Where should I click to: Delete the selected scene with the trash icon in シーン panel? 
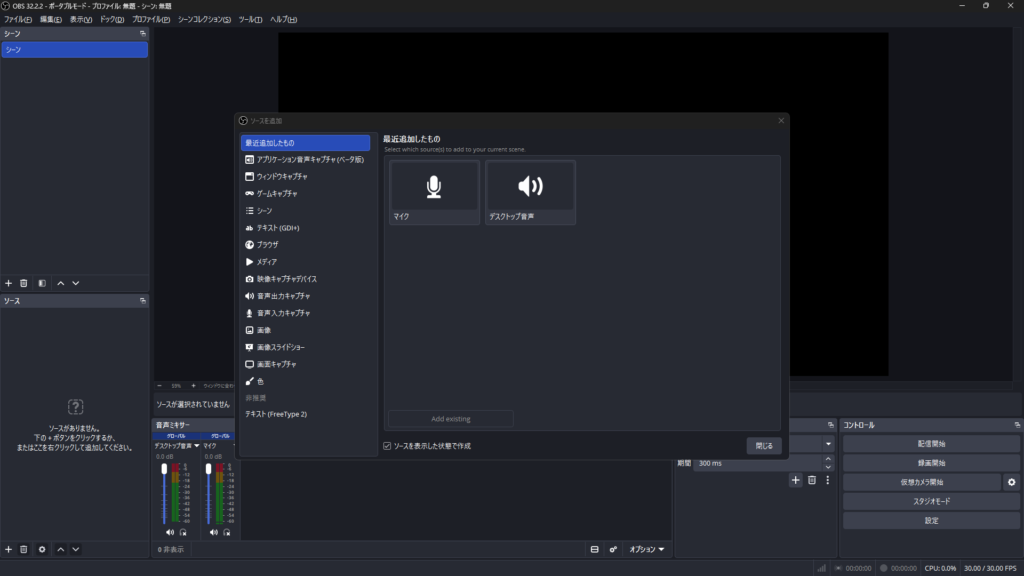(x=24, y=283)
